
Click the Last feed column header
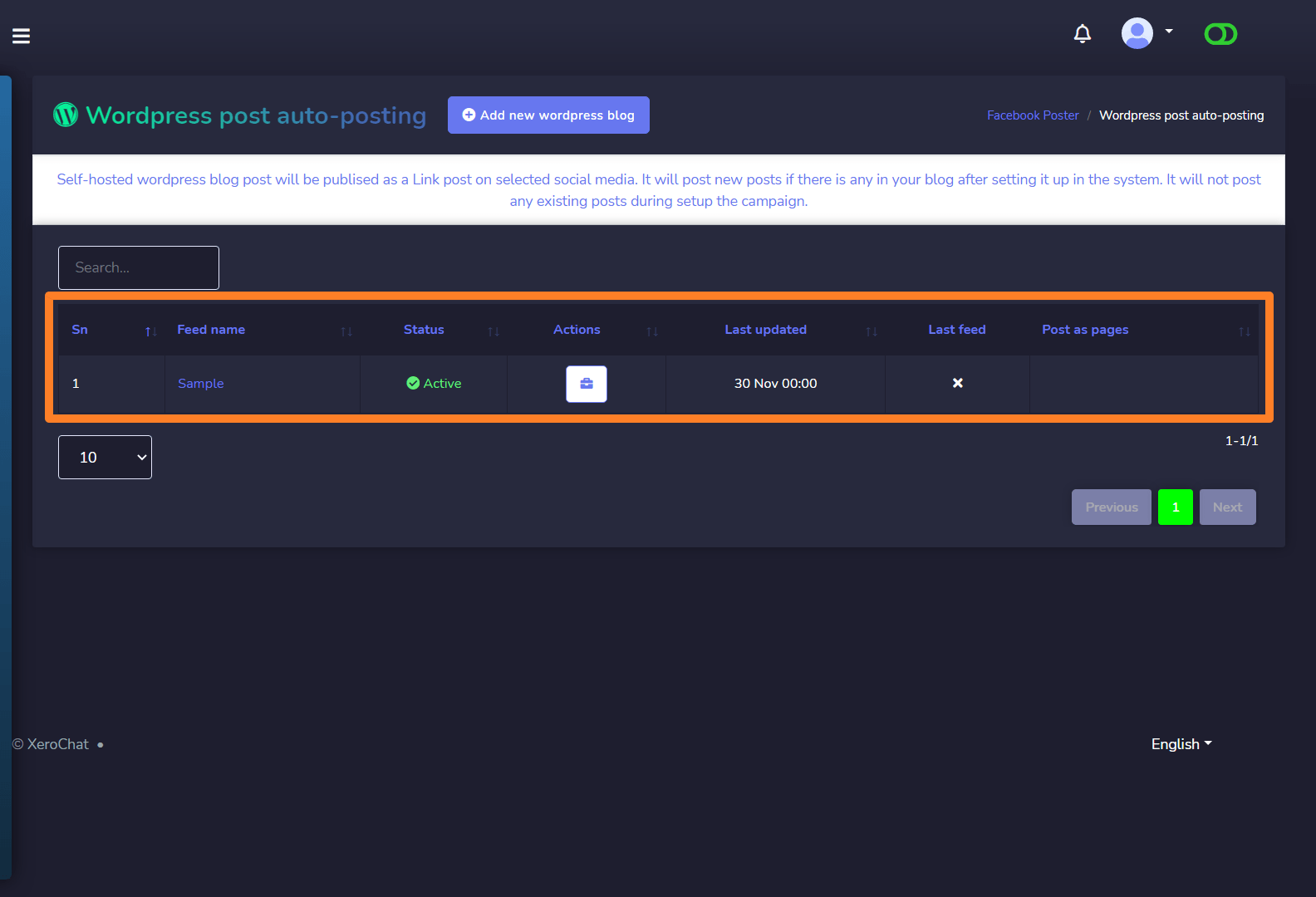(x=957, y=330)
